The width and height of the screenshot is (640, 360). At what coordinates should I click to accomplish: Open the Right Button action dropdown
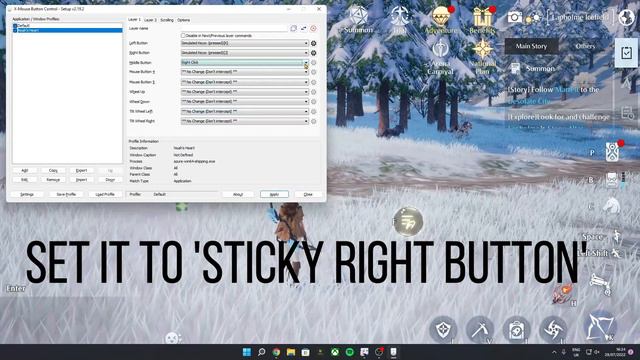[244, 53]
